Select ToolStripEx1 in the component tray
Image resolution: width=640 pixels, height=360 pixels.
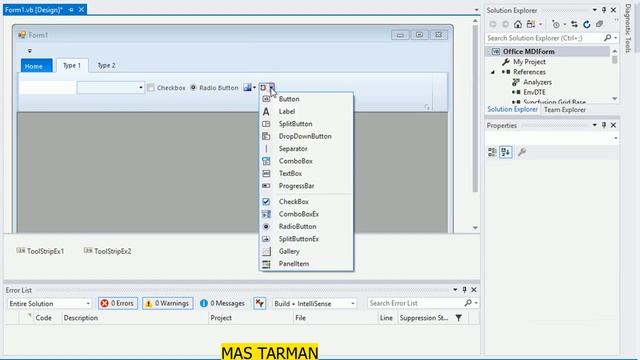[40, 251]
